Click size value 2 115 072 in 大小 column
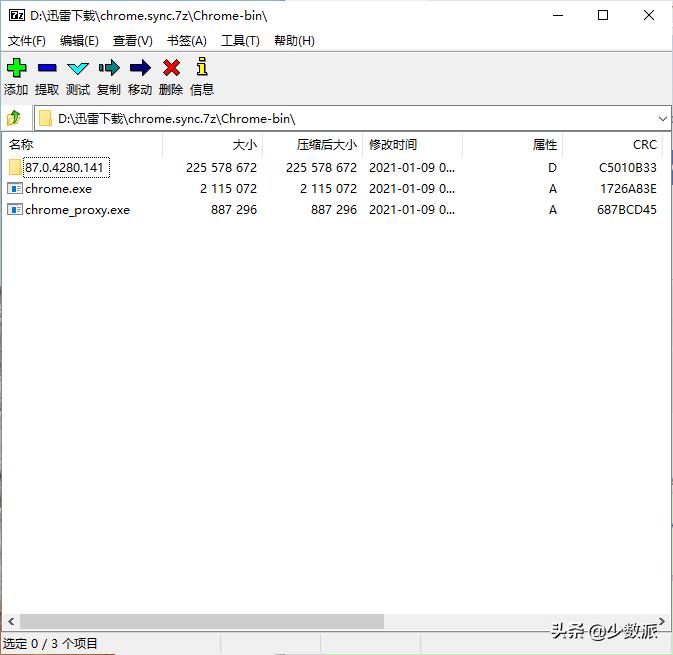The image size is (673, 655). 228,188
